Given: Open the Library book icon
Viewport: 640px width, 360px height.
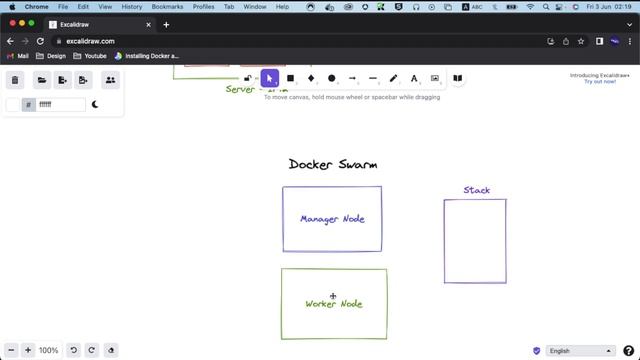Looking at the screenshot, I should pos(458,78).
